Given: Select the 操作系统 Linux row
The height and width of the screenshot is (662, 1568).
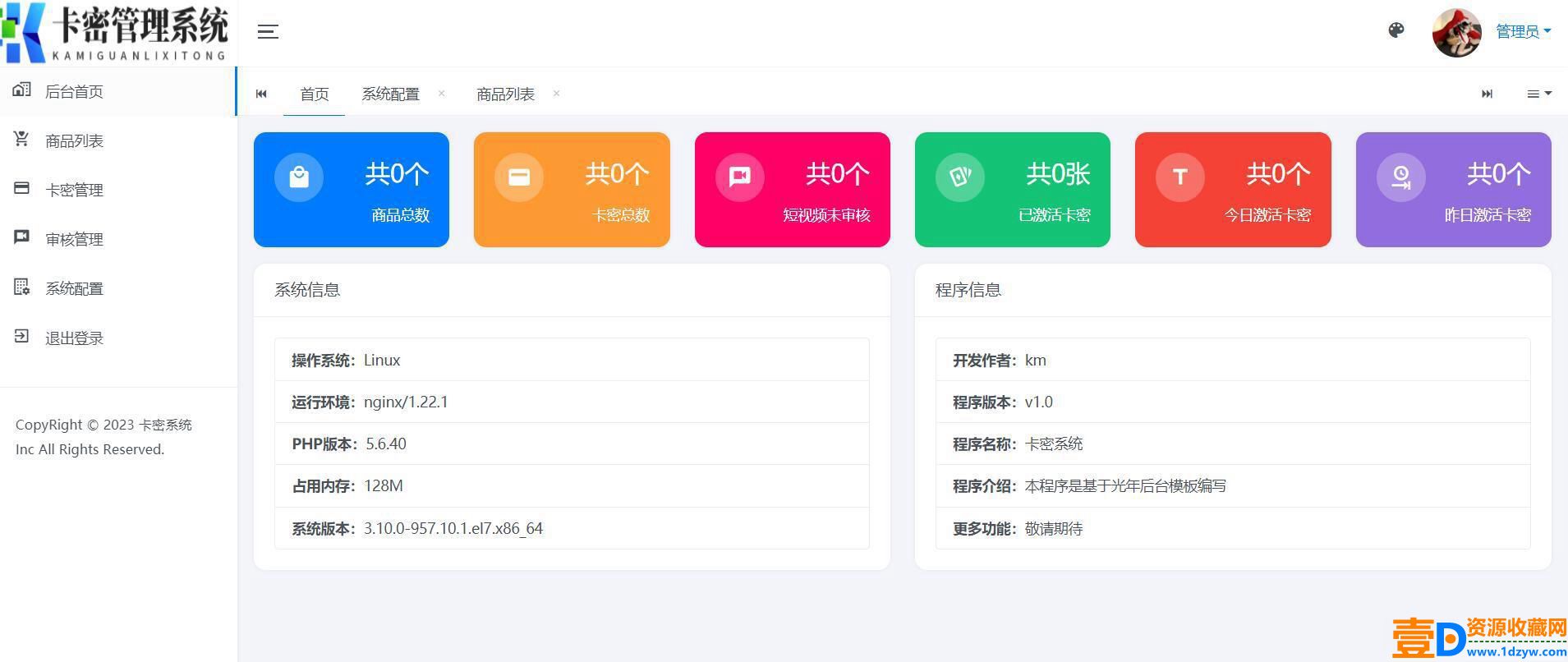Looking at the screenshot, I should tap(572, 360).
